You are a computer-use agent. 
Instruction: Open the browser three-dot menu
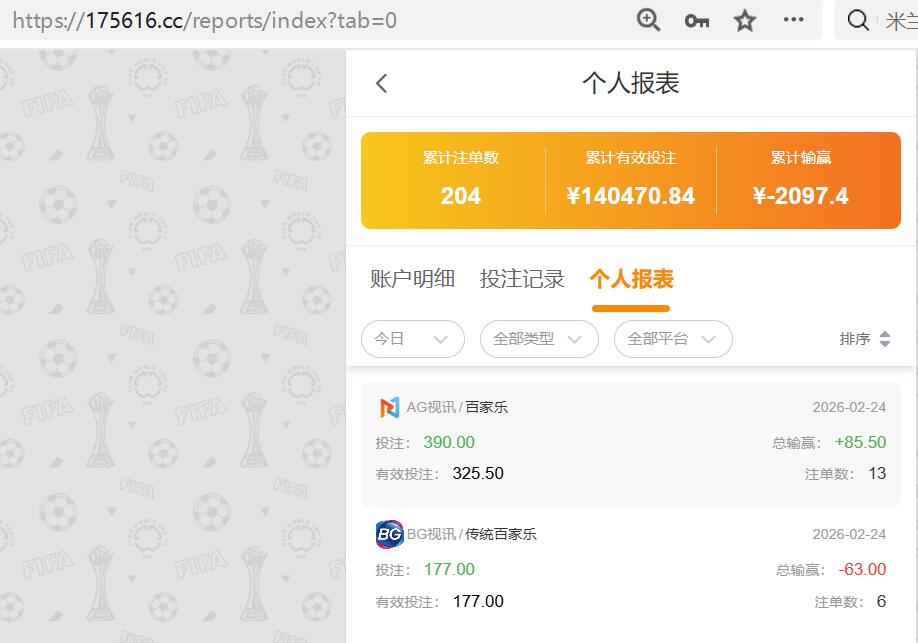tap(792, 19)
